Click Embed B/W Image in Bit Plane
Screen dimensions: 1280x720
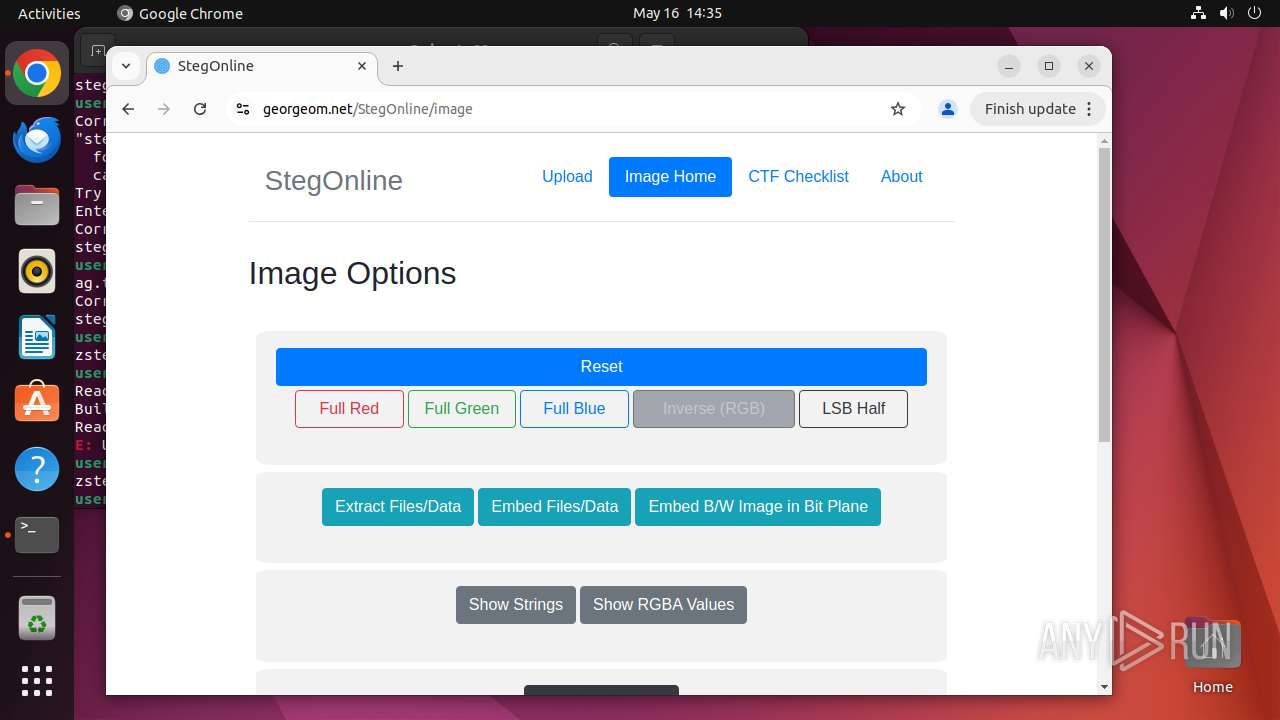(758, 507)
